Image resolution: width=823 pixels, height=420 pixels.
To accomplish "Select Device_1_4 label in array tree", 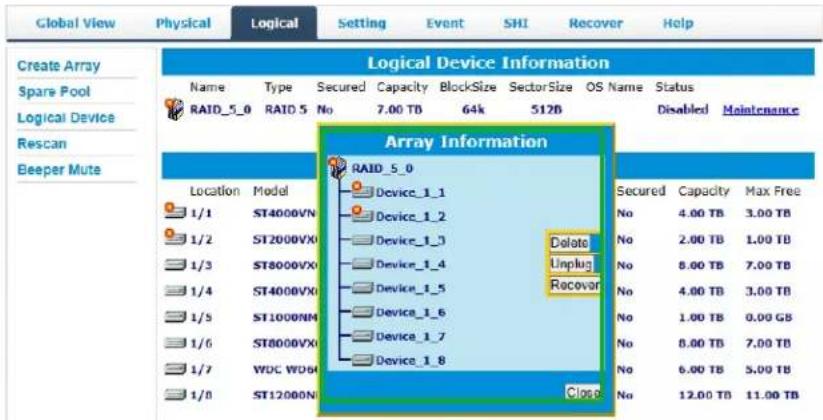I will [410, 265].
